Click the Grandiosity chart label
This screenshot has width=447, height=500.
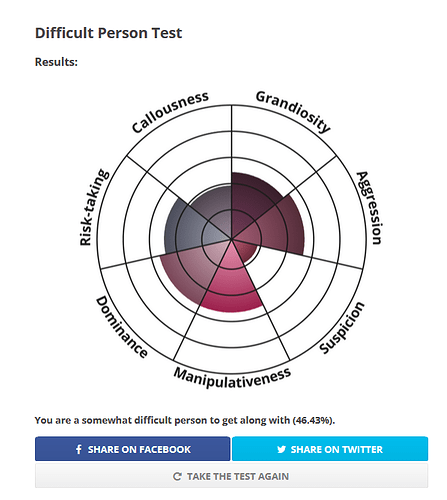point(293,111)
